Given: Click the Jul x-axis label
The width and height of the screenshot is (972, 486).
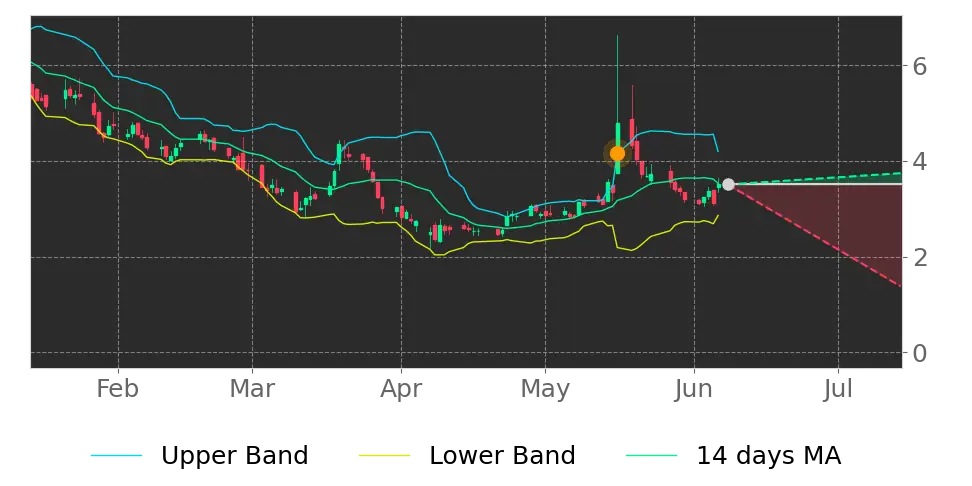Looking at the screenshot, I should tap(838, 389).
